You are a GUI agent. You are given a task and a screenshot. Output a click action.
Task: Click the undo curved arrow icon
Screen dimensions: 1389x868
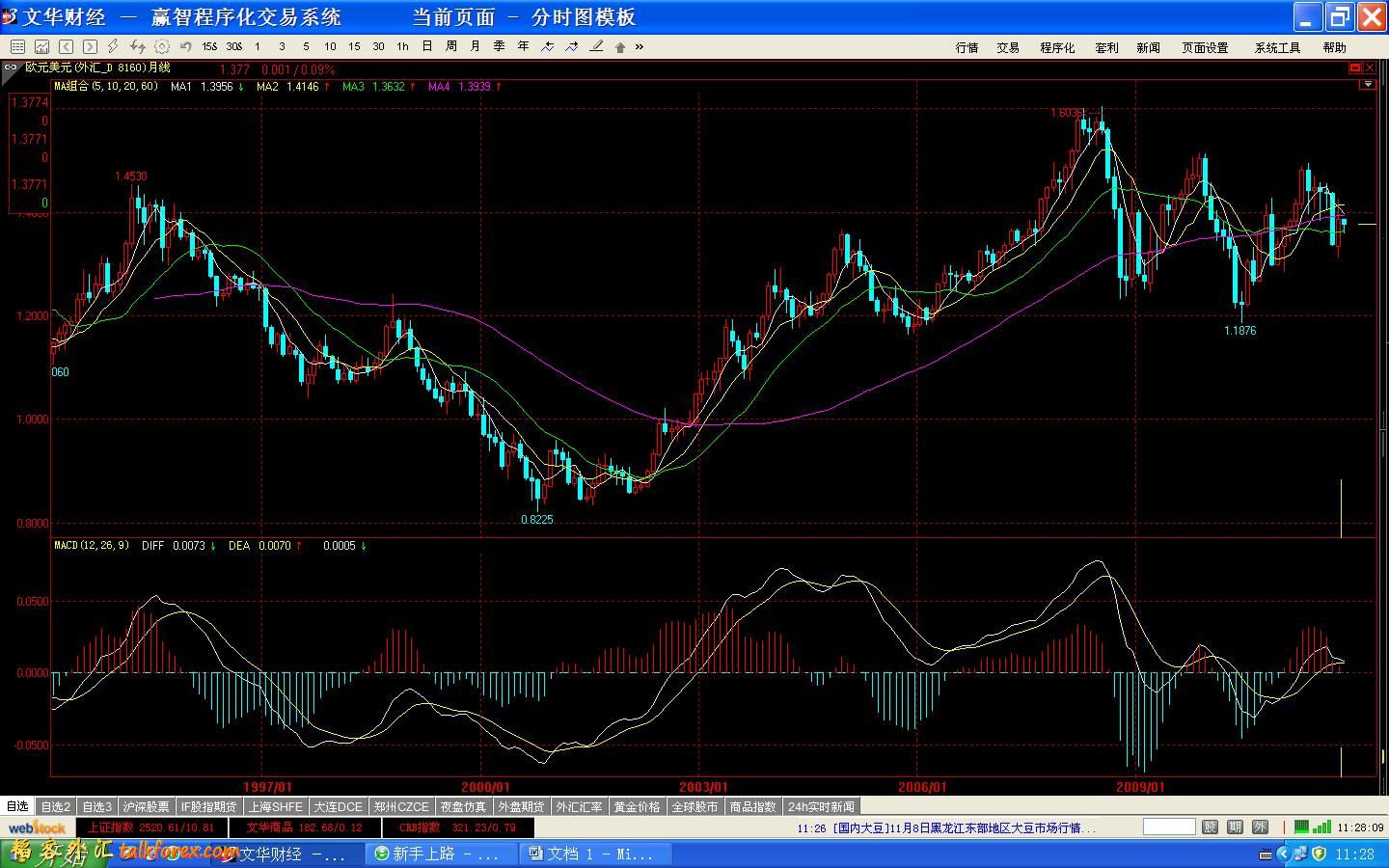pyautogui.click(x=185, y=46)
